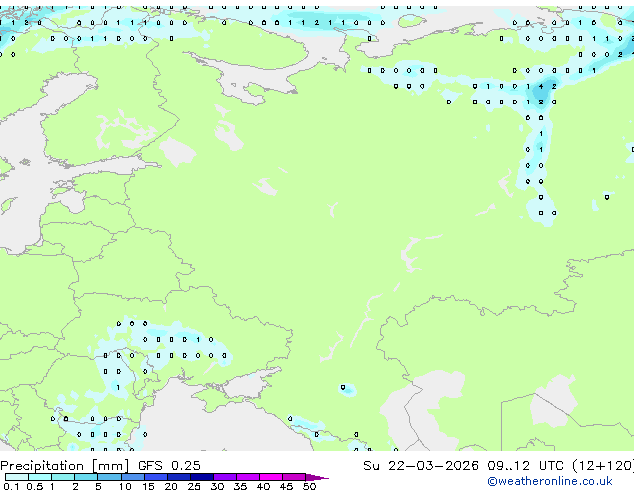This screenshot has width=634, height=490.
Task: Click the legend tick label "25"
Action: click(x=194, y=486)
